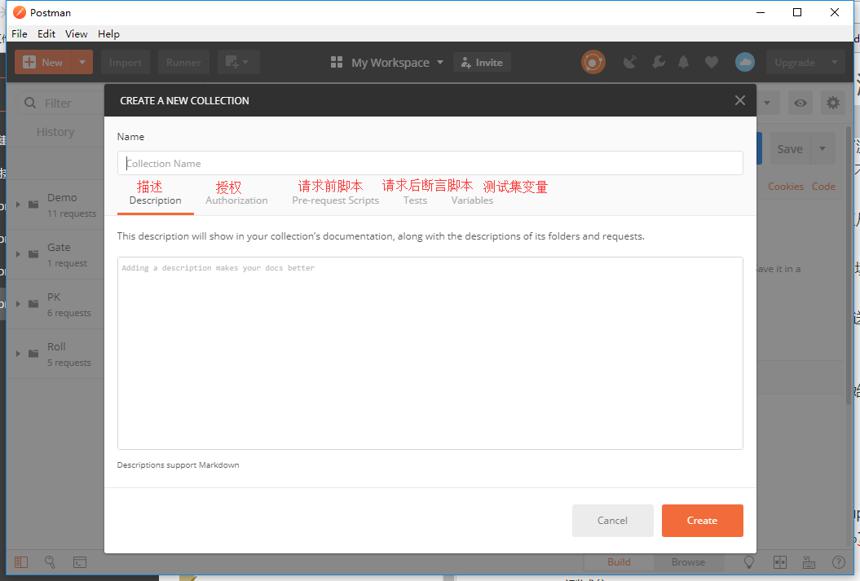860x581 pixels.
Task: Click the satellite capture requests icon
Action: point(630,62)
